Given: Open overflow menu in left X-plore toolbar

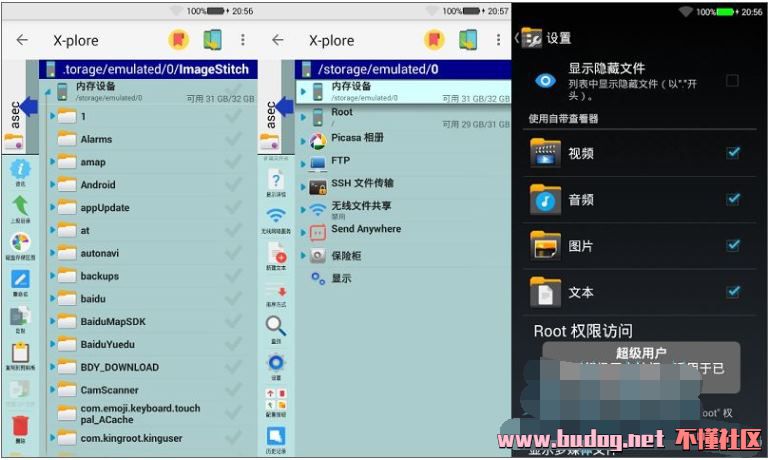Looking at the screenshot, I should point(243,40).
